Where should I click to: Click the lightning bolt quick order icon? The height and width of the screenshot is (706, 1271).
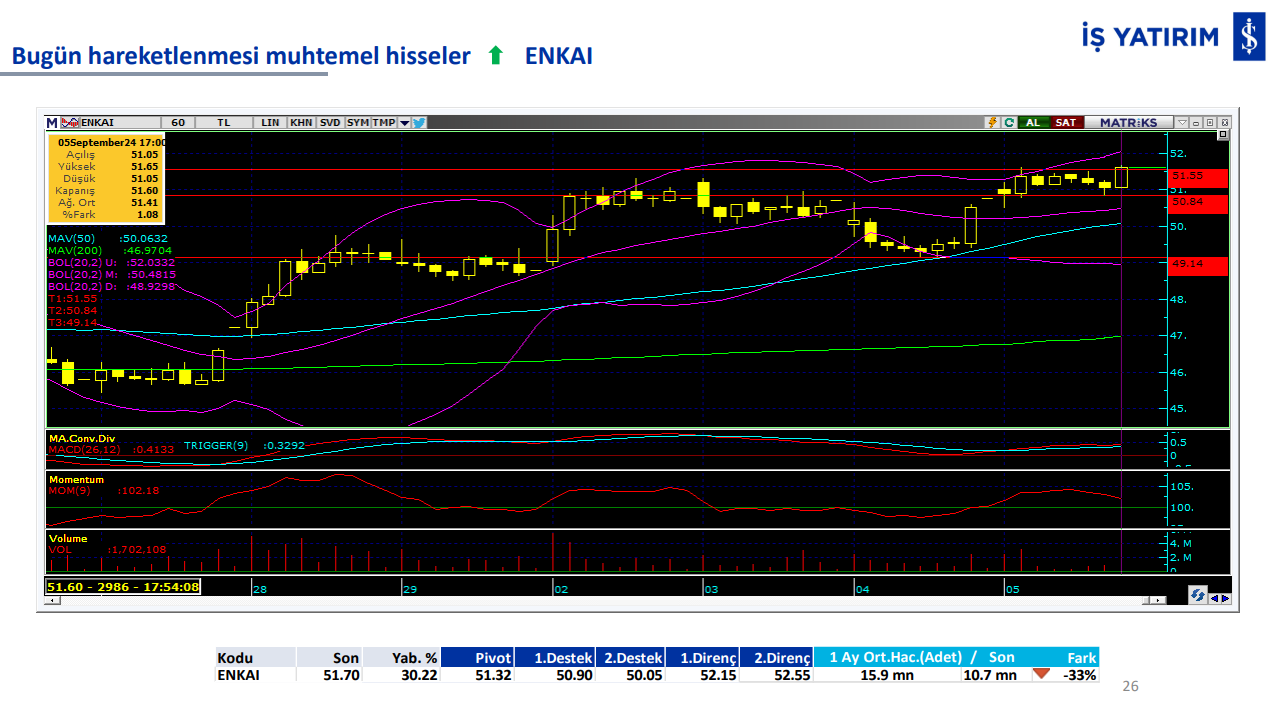click(992, 122)
